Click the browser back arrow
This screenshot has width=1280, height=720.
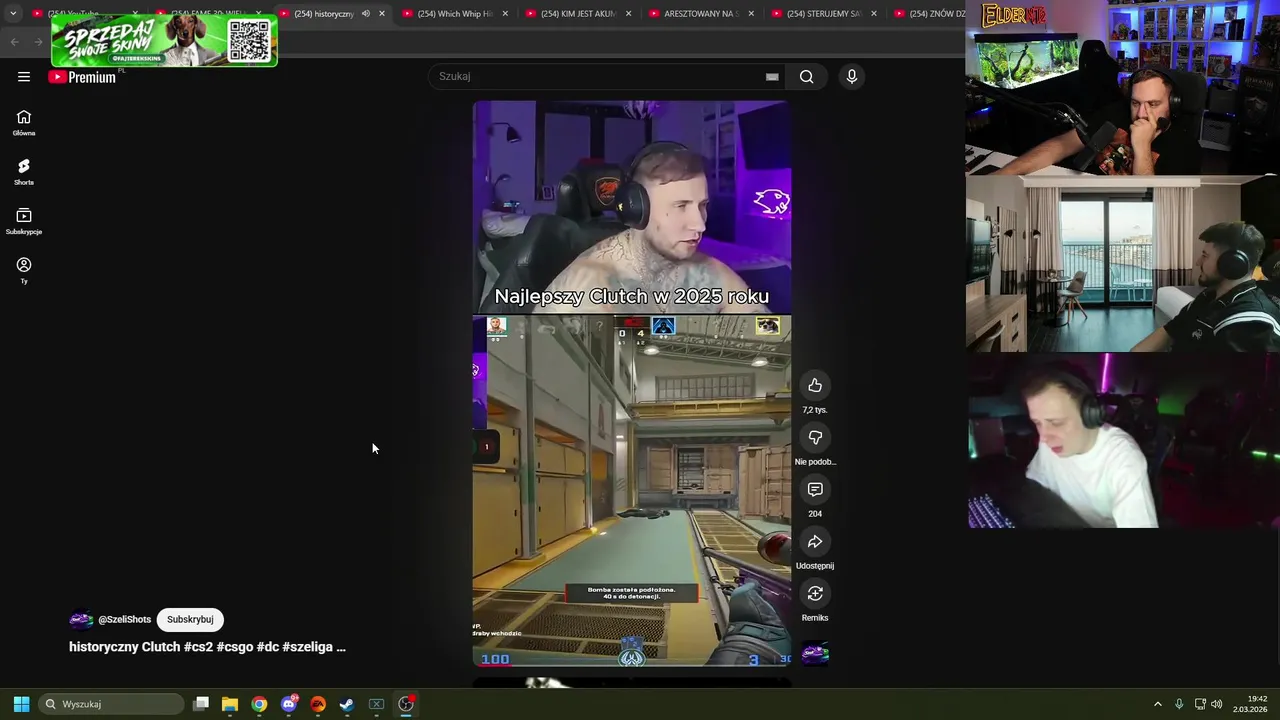click(x=14, y=41)
